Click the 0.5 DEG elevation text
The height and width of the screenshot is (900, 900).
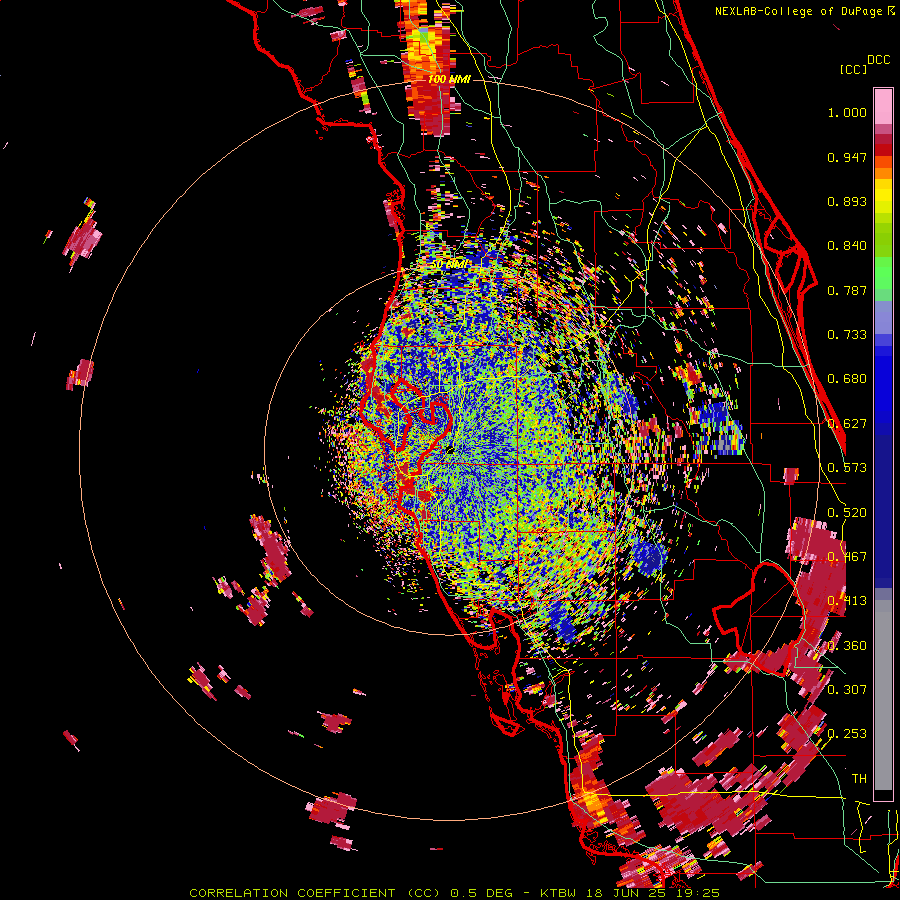482,893
